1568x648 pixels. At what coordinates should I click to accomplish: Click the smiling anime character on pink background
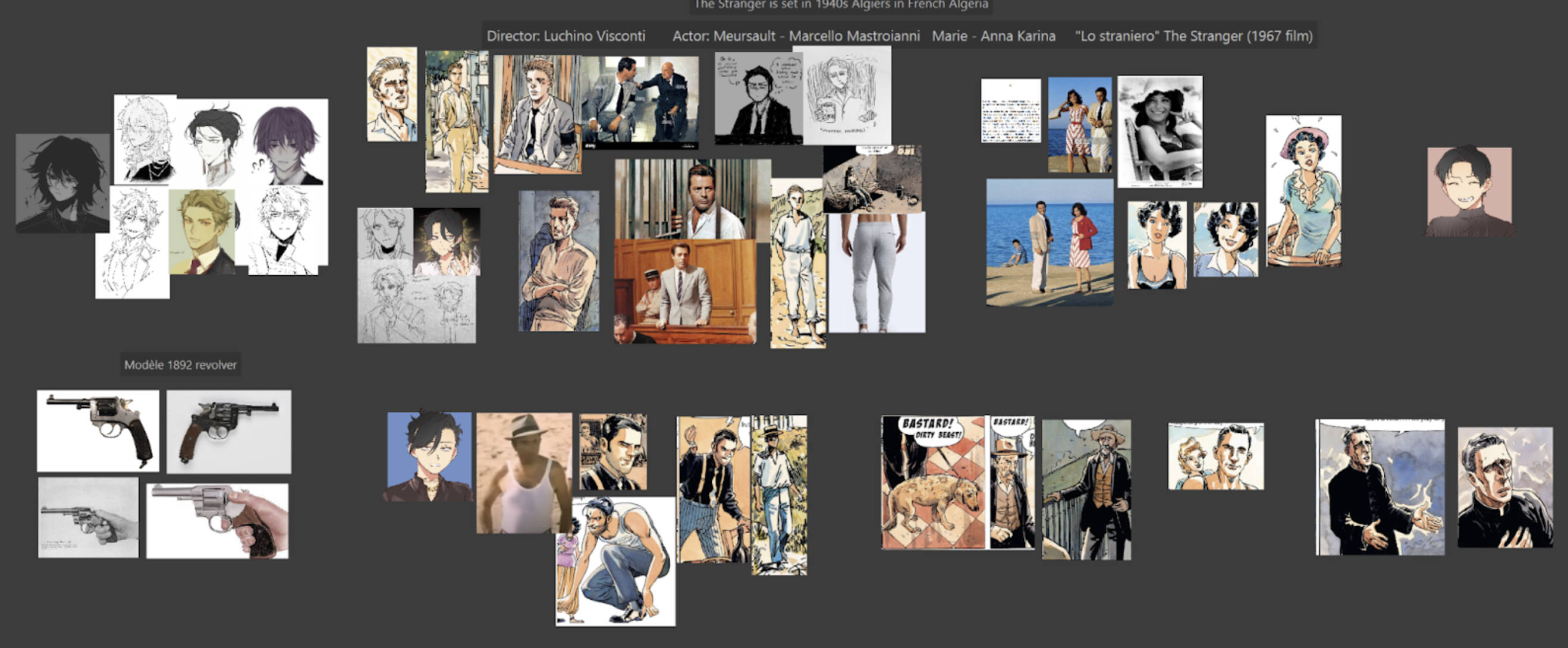pos(1469,191)
